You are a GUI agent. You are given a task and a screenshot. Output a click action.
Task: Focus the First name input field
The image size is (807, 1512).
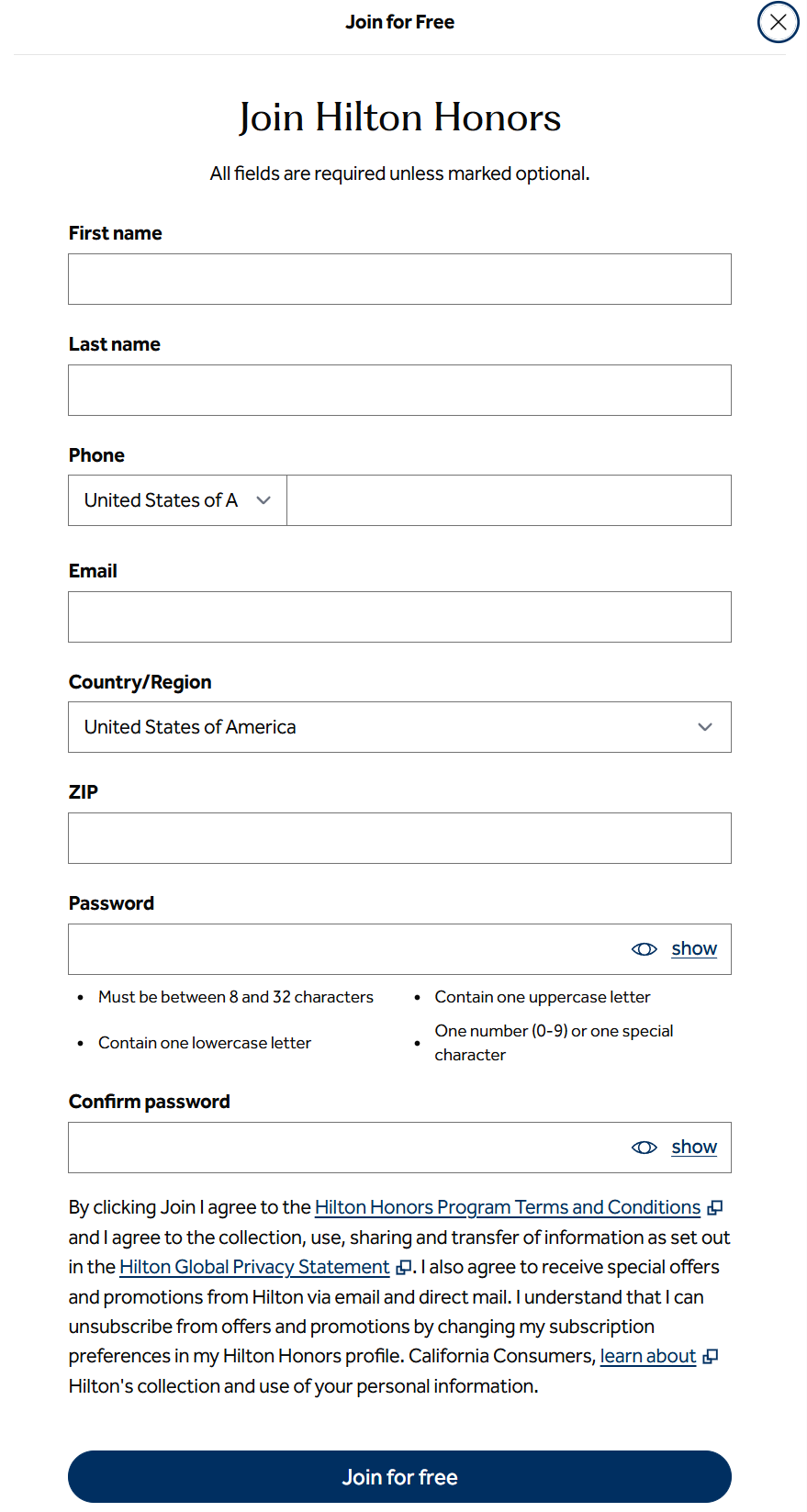click(399, 279)
